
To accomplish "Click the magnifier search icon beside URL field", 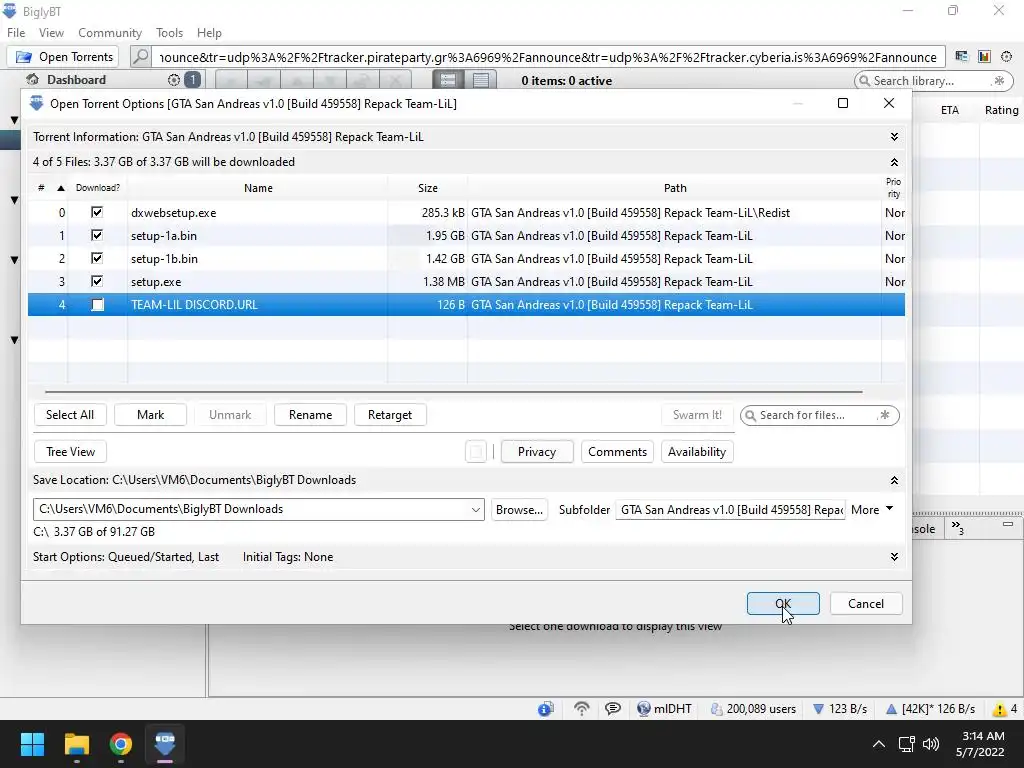I will (x=140, y=57).
